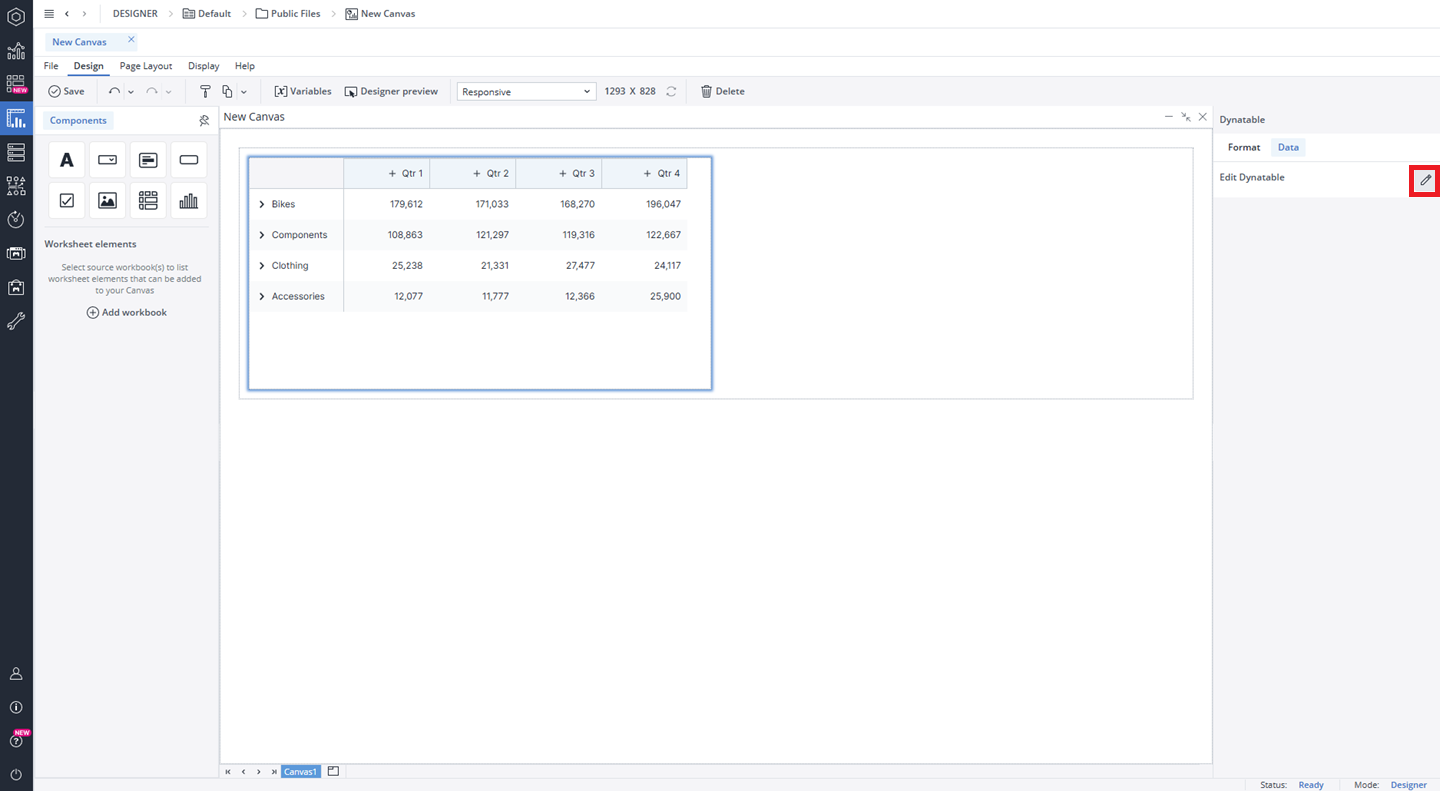Open the Responsive layout dropdown
The width and height of the screenshot is (1440, 791).
pos(526,92)
